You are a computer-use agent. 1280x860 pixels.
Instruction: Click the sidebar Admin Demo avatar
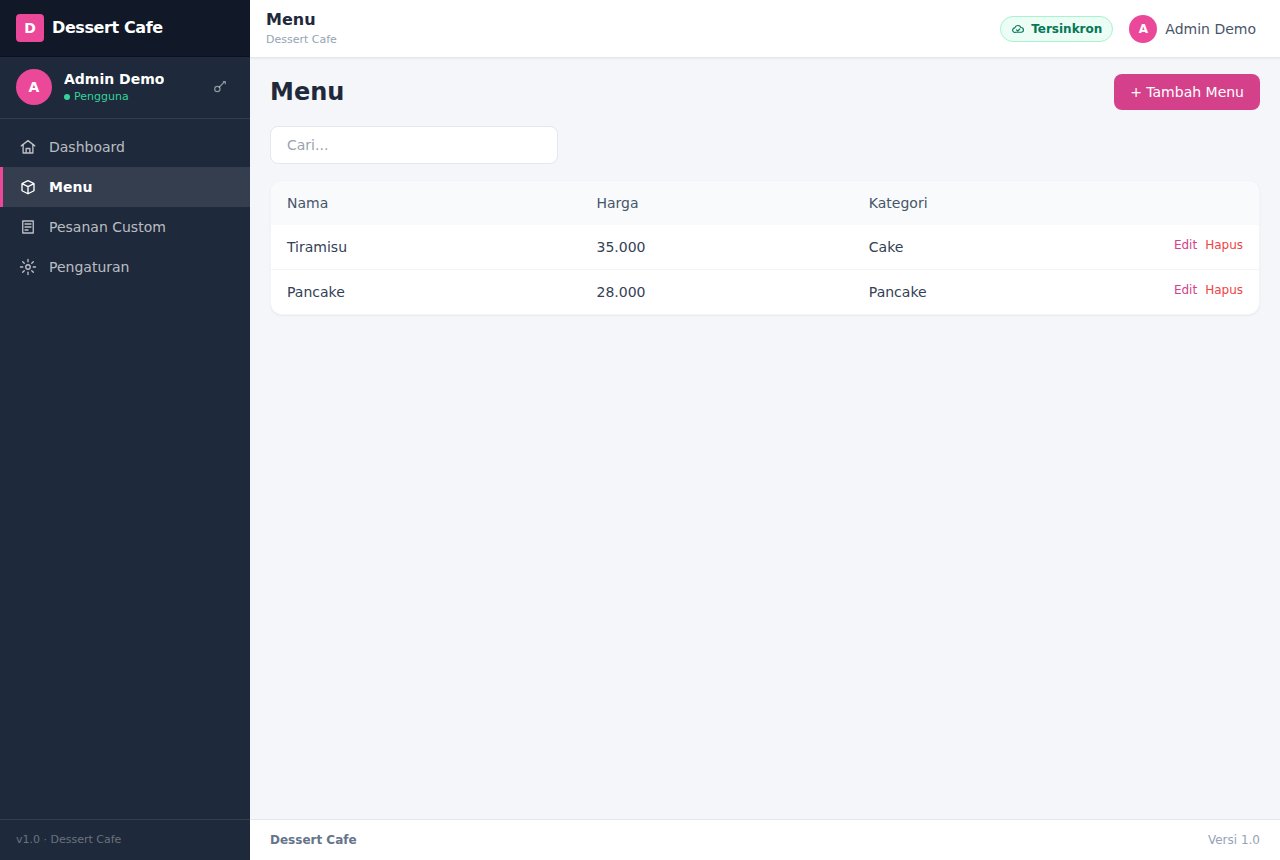pos(34,87)
